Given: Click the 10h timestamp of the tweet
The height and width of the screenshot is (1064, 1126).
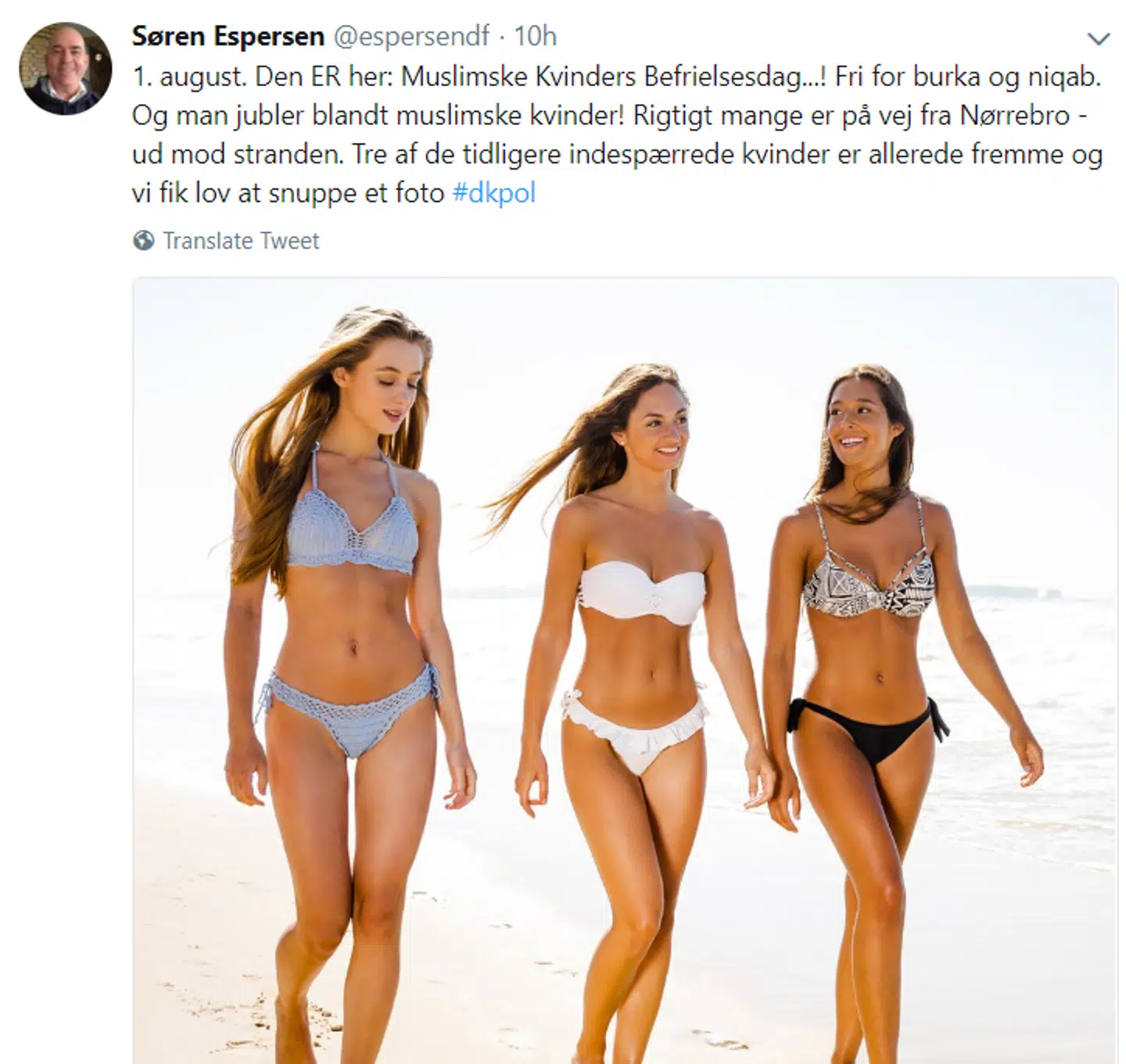Looking at the screenshot, I should pyautogui.click(x=535, y=36).
